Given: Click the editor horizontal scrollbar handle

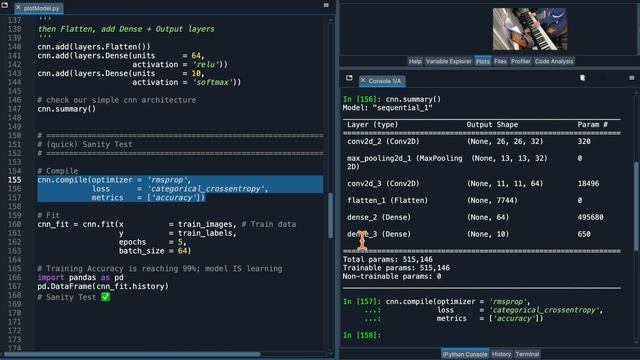Looking at the screenshot, I should pyautogui.click(x=131, y=354).
